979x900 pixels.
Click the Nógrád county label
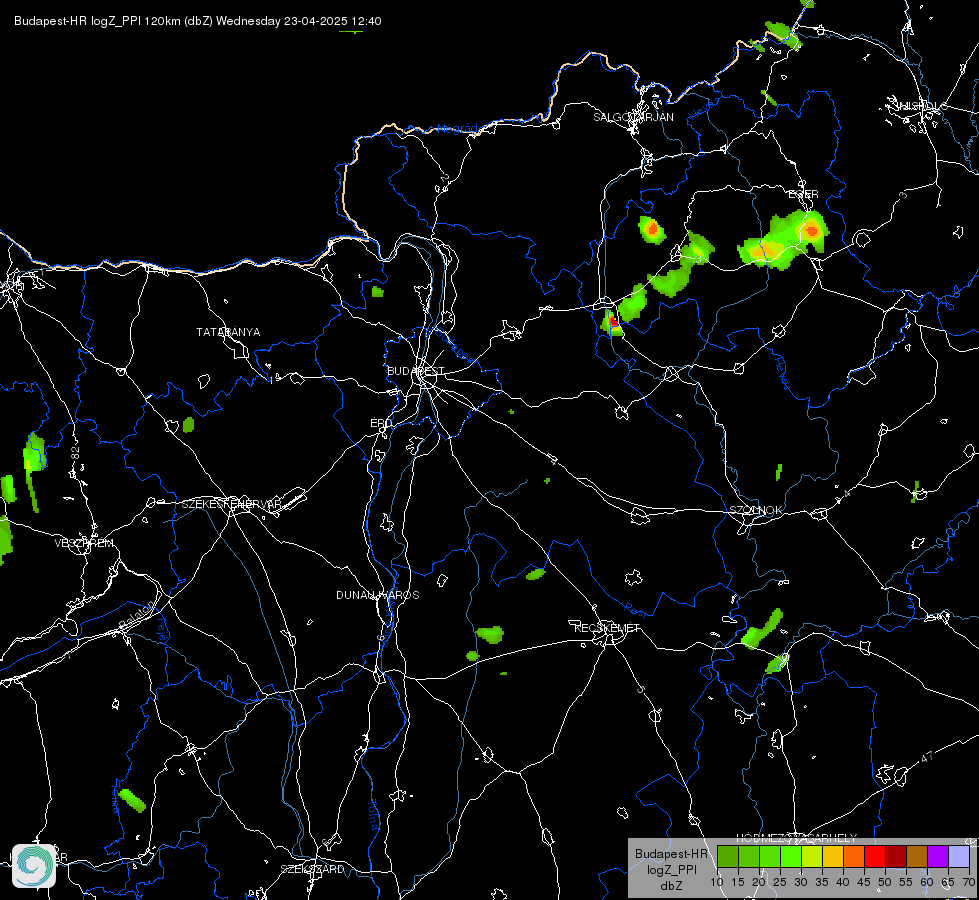[458, 129]
